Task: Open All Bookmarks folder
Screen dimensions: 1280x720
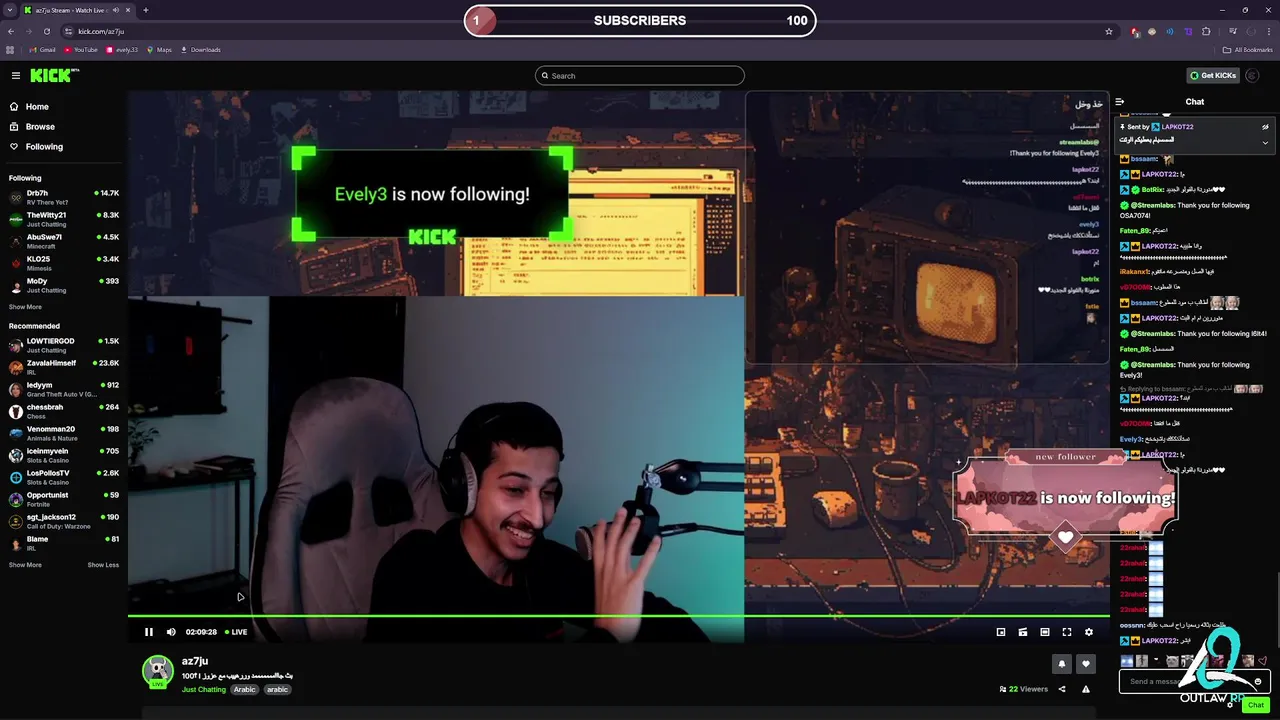Action: coord(1247,50)
